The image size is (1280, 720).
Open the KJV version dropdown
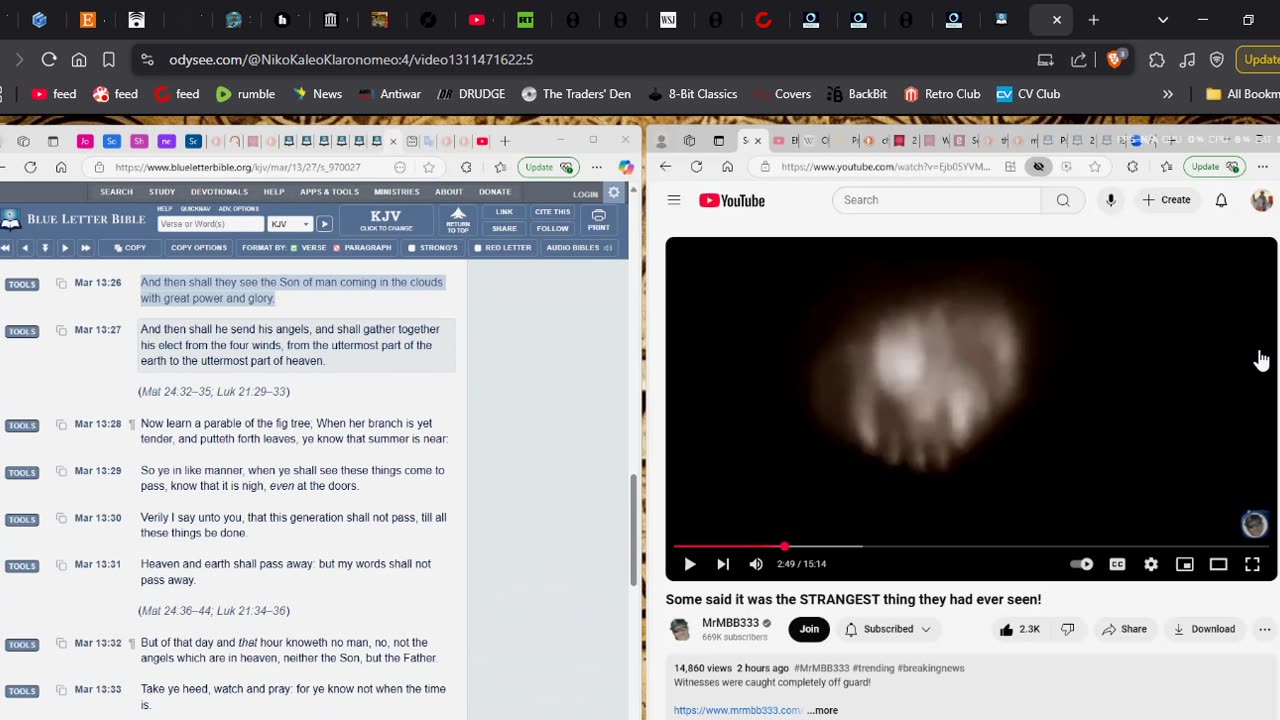[290, 224]
